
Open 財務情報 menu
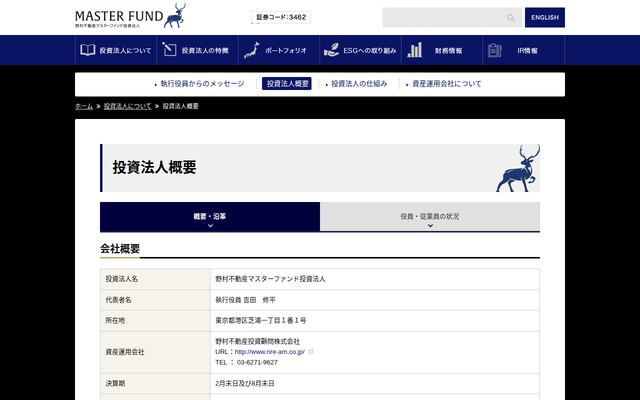[x=442, y=50]
